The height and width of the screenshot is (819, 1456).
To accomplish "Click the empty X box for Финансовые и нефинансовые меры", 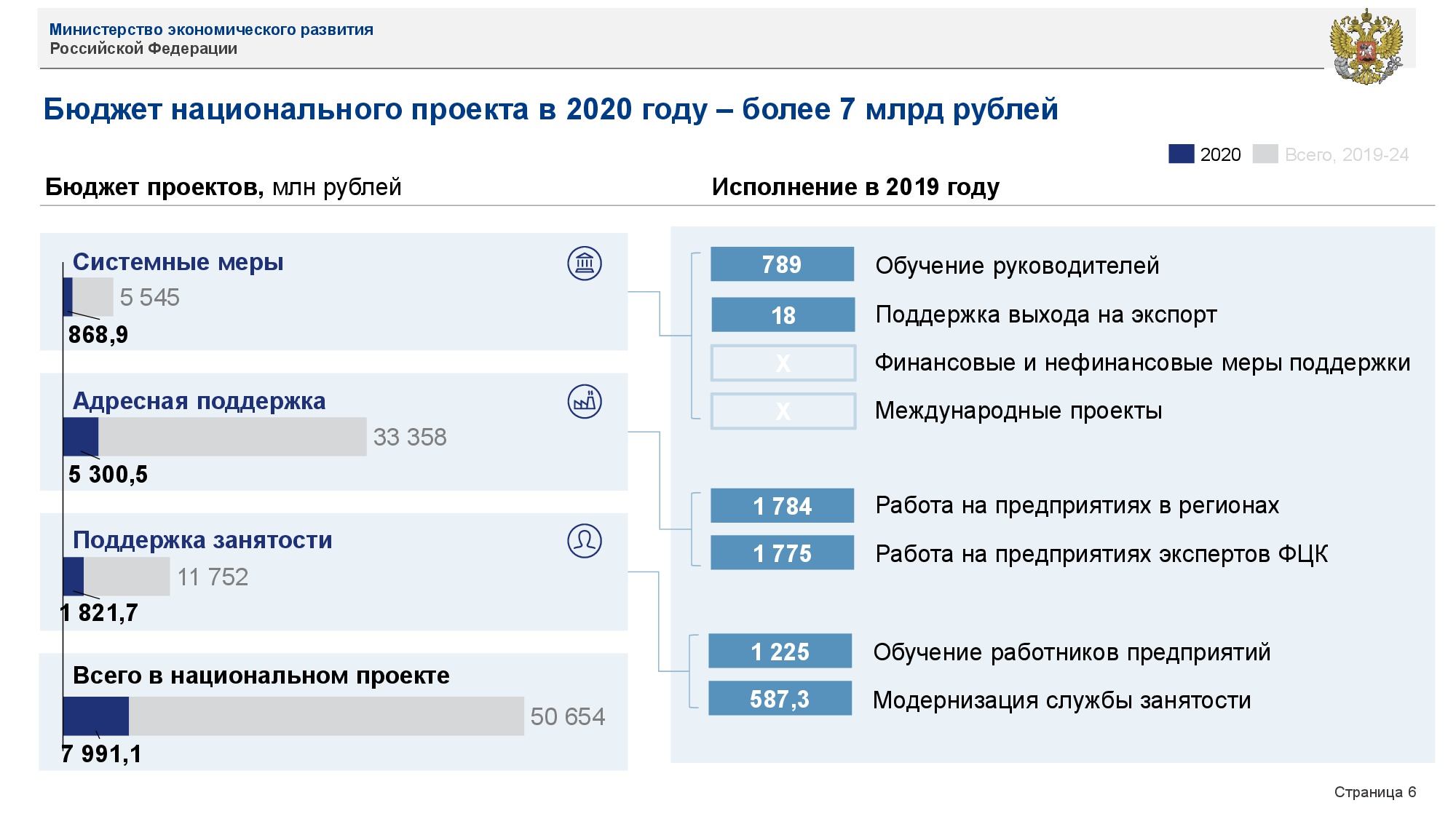I will [783, 363].
